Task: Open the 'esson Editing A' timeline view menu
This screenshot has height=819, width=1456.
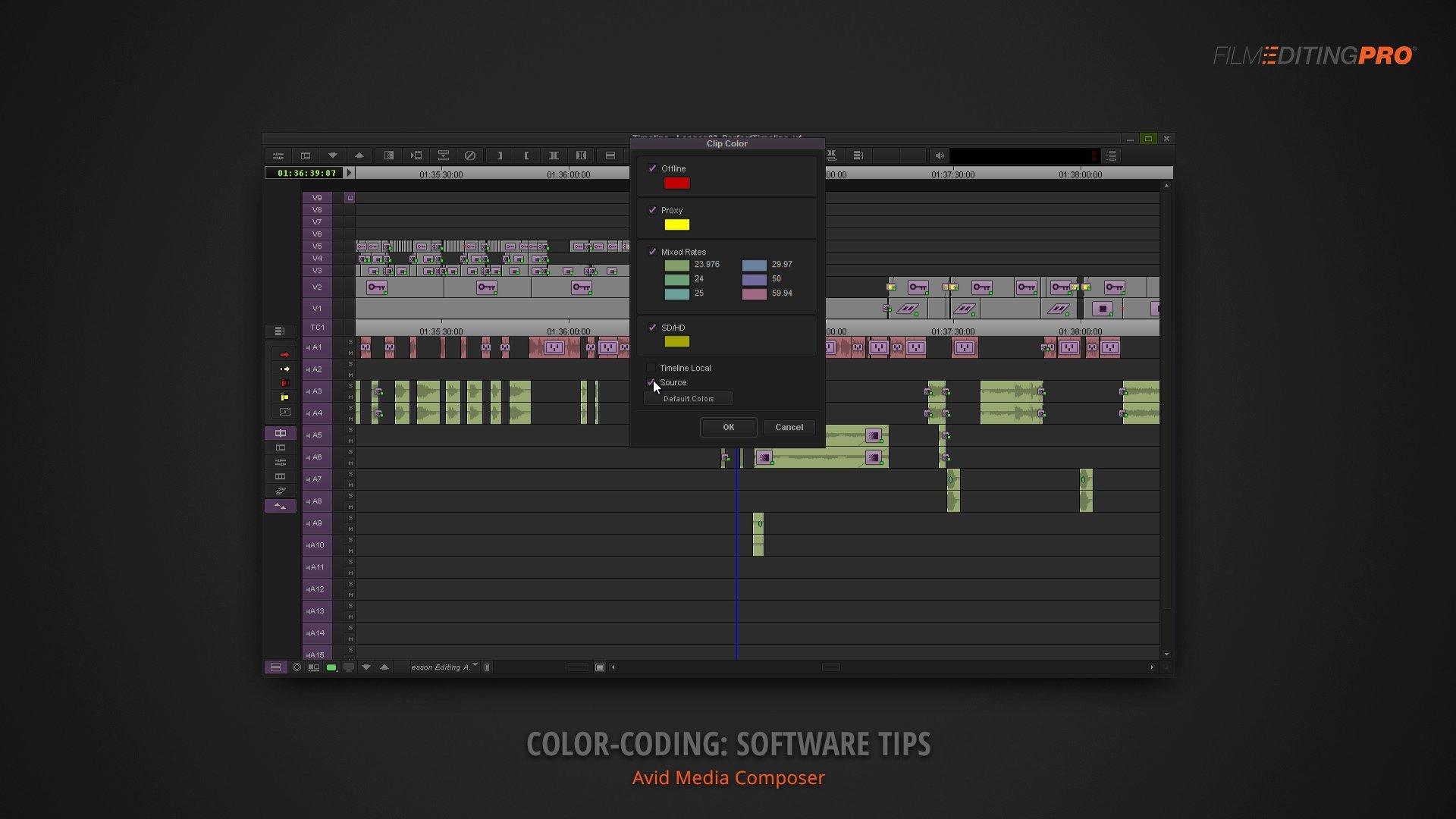Action: tap(442, 667)
